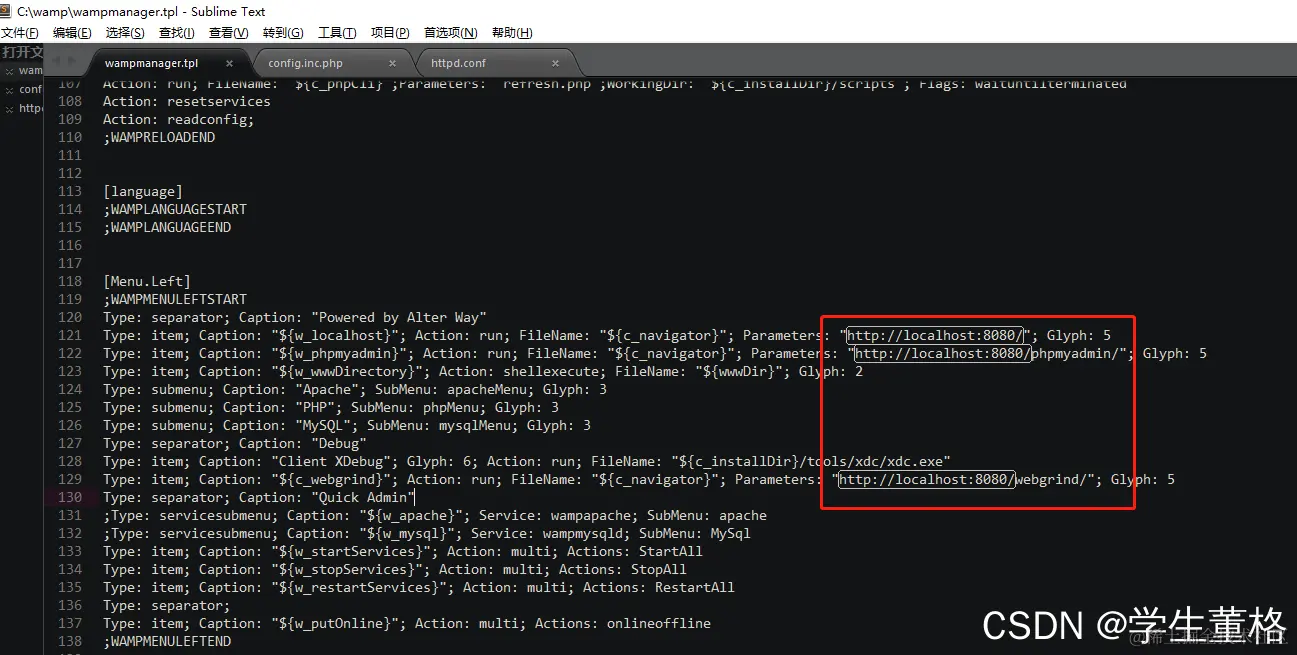
Task: Open the 帮助(H) menu
Action: [512, 33]
